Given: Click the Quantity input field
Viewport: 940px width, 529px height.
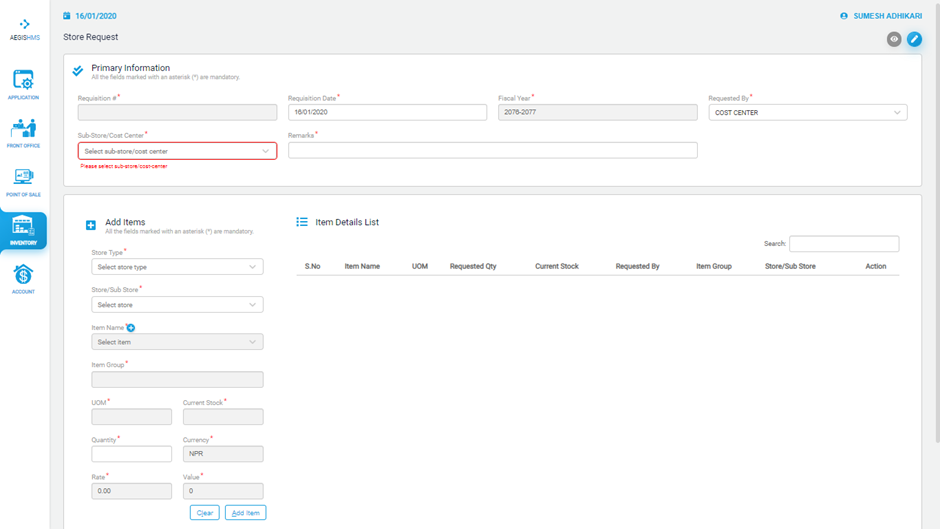Looking at the screenshot, I should point(131,453).
